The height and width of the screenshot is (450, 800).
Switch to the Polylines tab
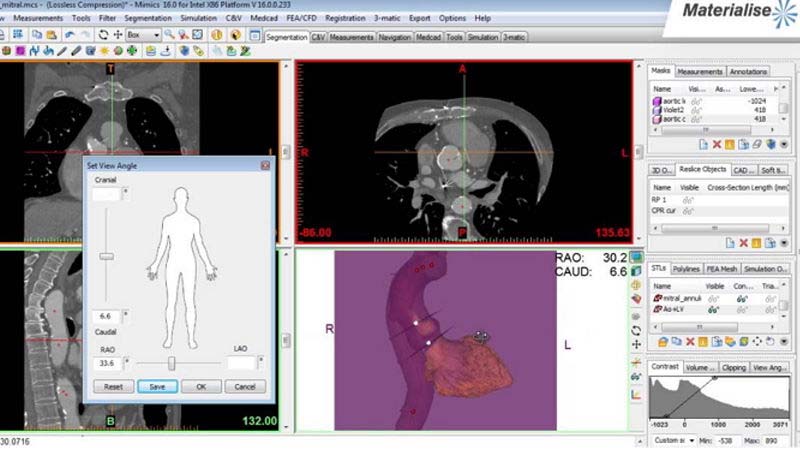686,269
